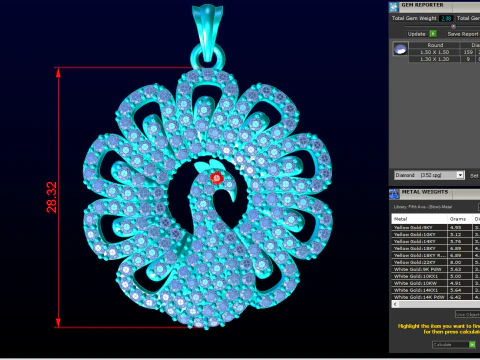Click the green Update play icon
Viewport: 480px width, 360px height.
pyautogui.click(x=433, y=34)
